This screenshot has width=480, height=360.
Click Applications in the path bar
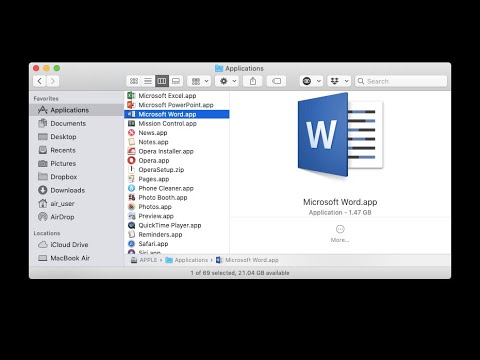tap(187, 260)
